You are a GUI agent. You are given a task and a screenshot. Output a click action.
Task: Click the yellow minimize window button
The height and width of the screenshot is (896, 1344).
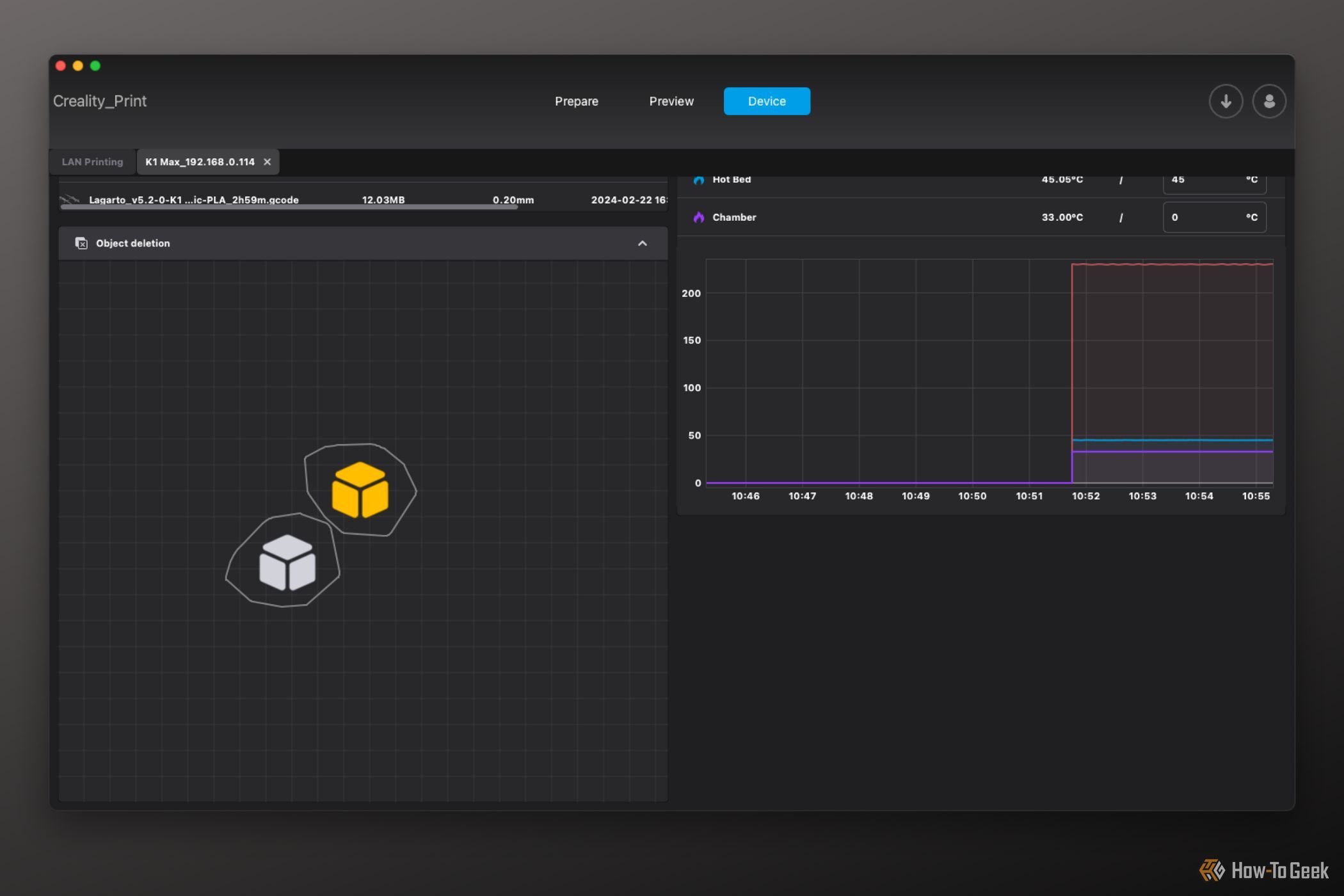click(x=78, y=66)
